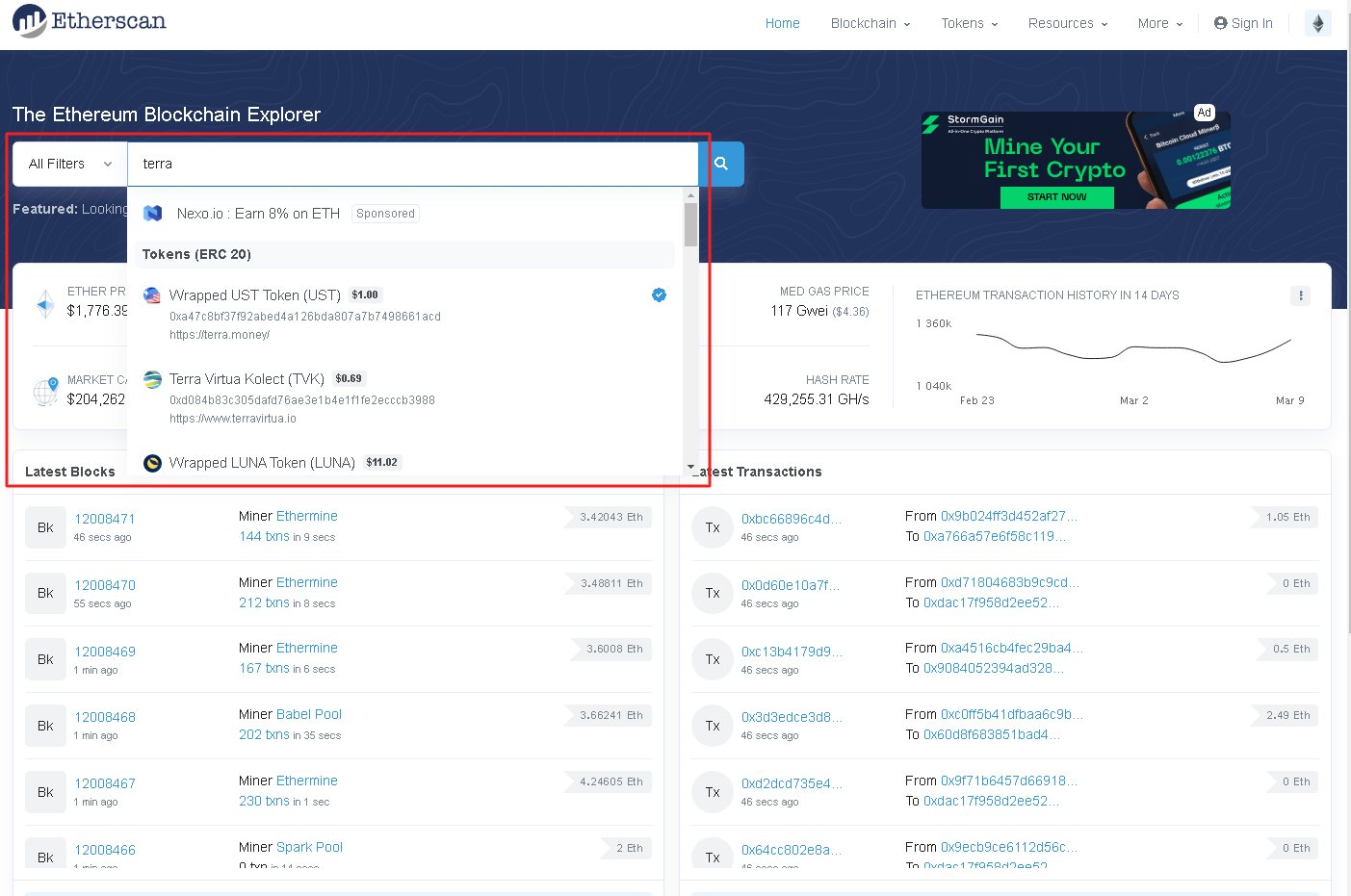Click the Etherscan logo
Image resolution: width=1351 pixels, height=896 pixels.
point(90,21)
